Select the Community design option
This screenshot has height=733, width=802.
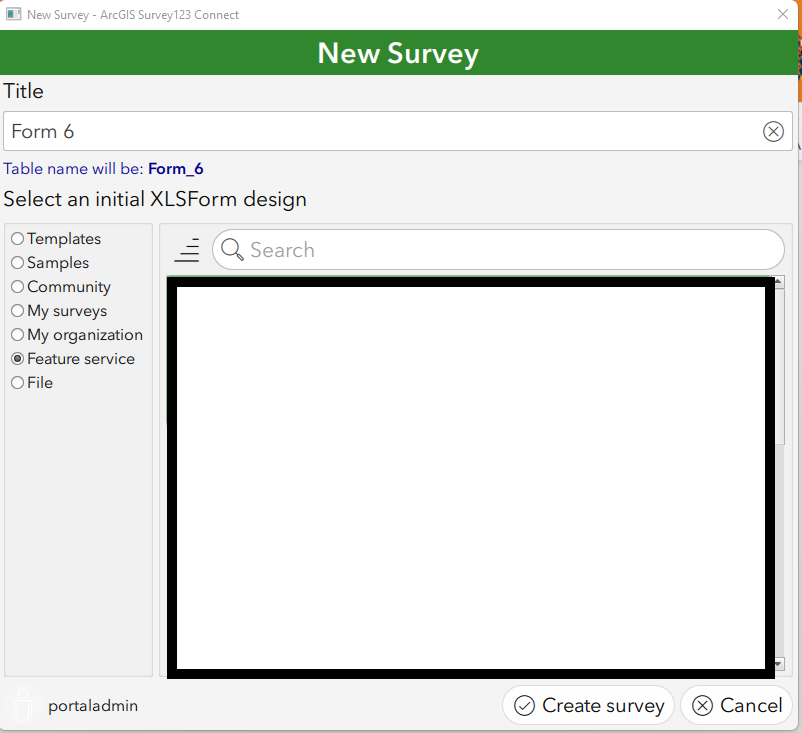point(17,286)
